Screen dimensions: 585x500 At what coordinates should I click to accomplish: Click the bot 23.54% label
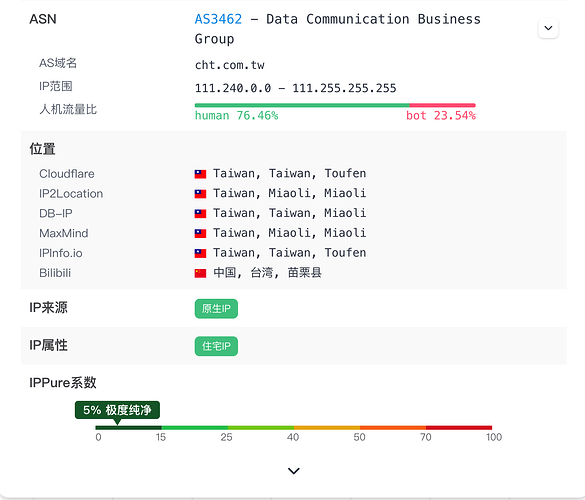tap(441, 116)
